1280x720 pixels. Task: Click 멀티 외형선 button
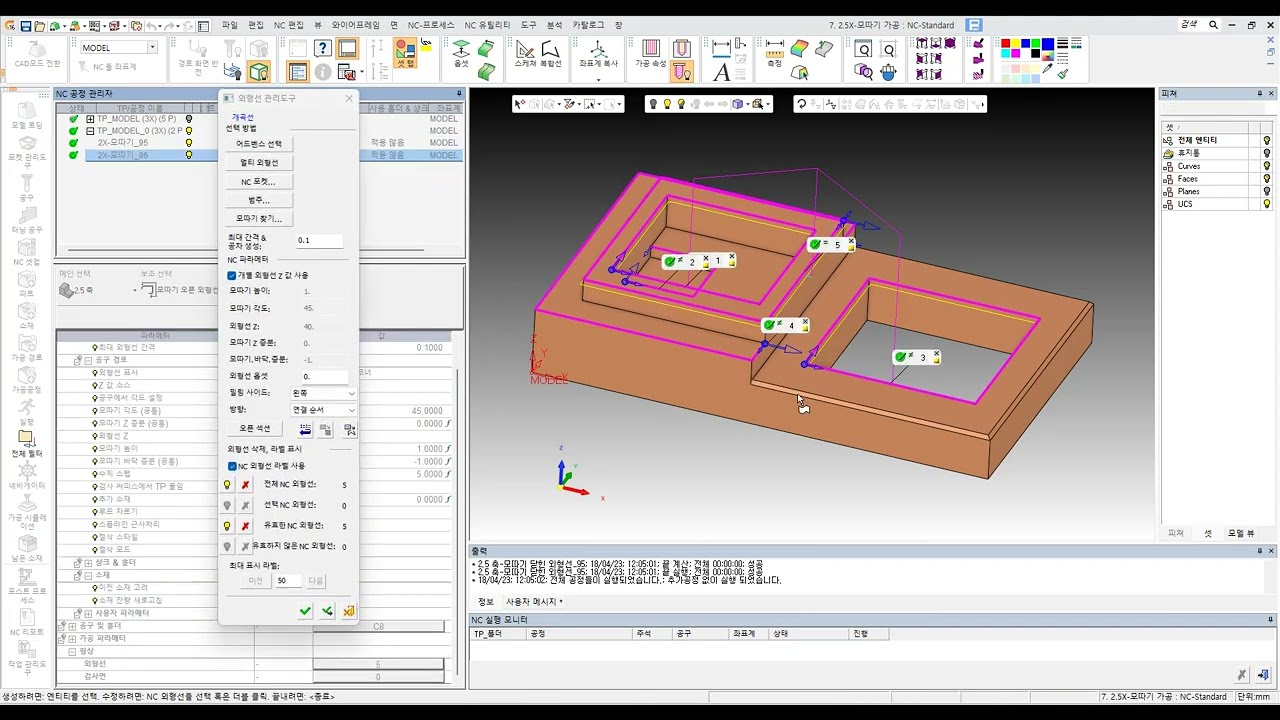pyautogui.click(x=259, y=163)
